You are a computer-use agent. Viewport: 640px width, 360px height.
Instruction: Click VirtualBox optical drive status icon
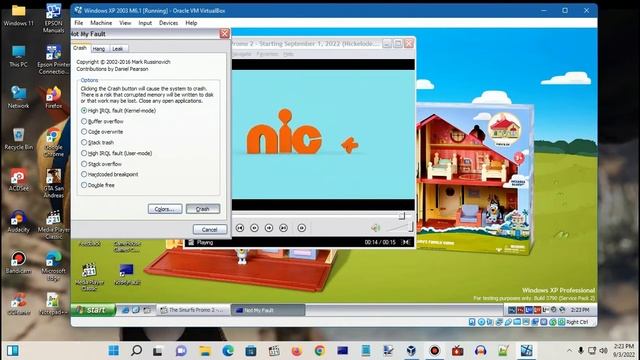[x=481, y=322]
